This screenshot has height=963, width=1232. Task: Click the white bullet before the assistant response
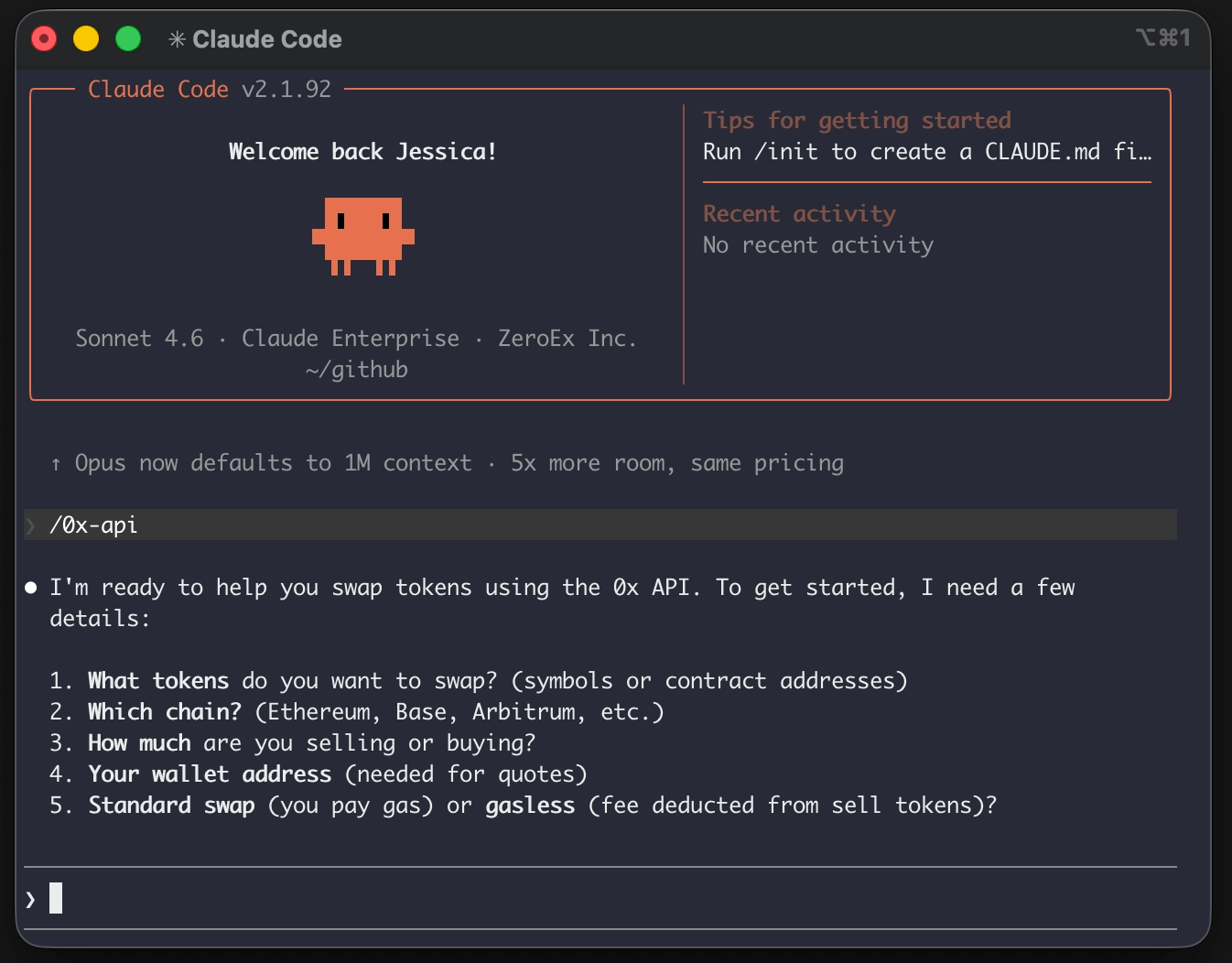tap(31, 588)
